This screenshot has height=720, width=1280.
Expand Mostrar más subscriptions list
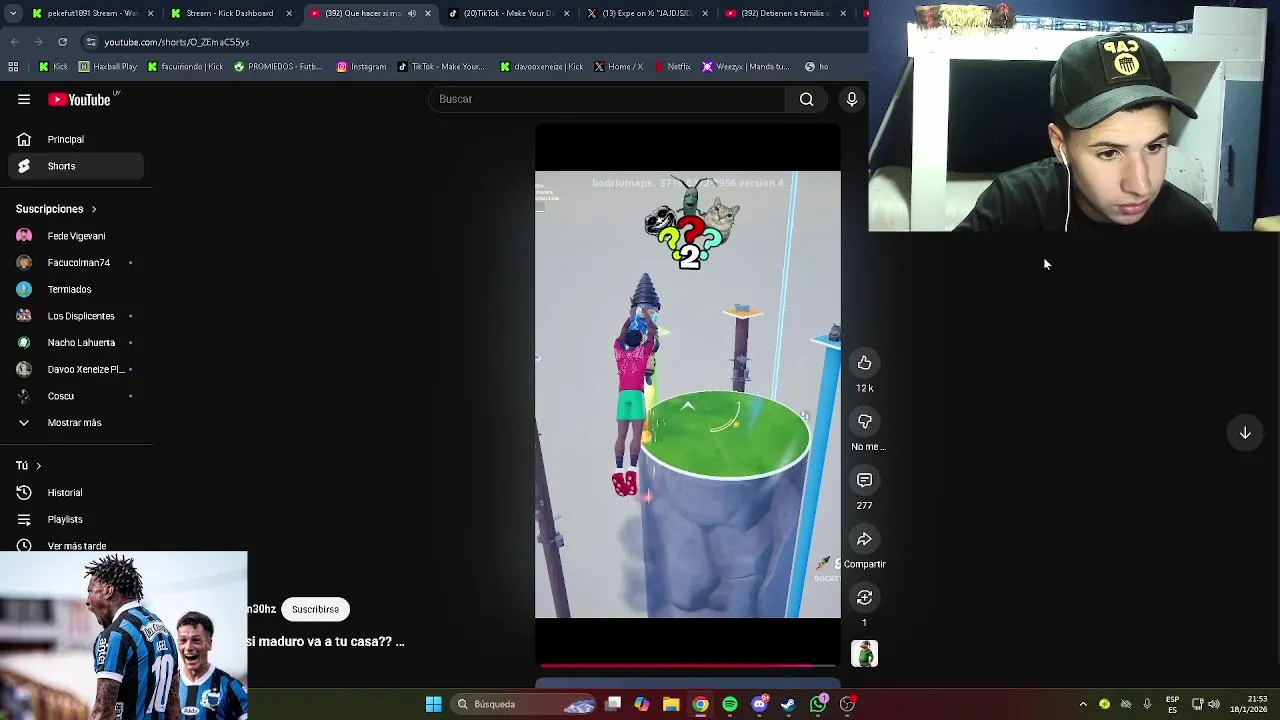(76, 423)
